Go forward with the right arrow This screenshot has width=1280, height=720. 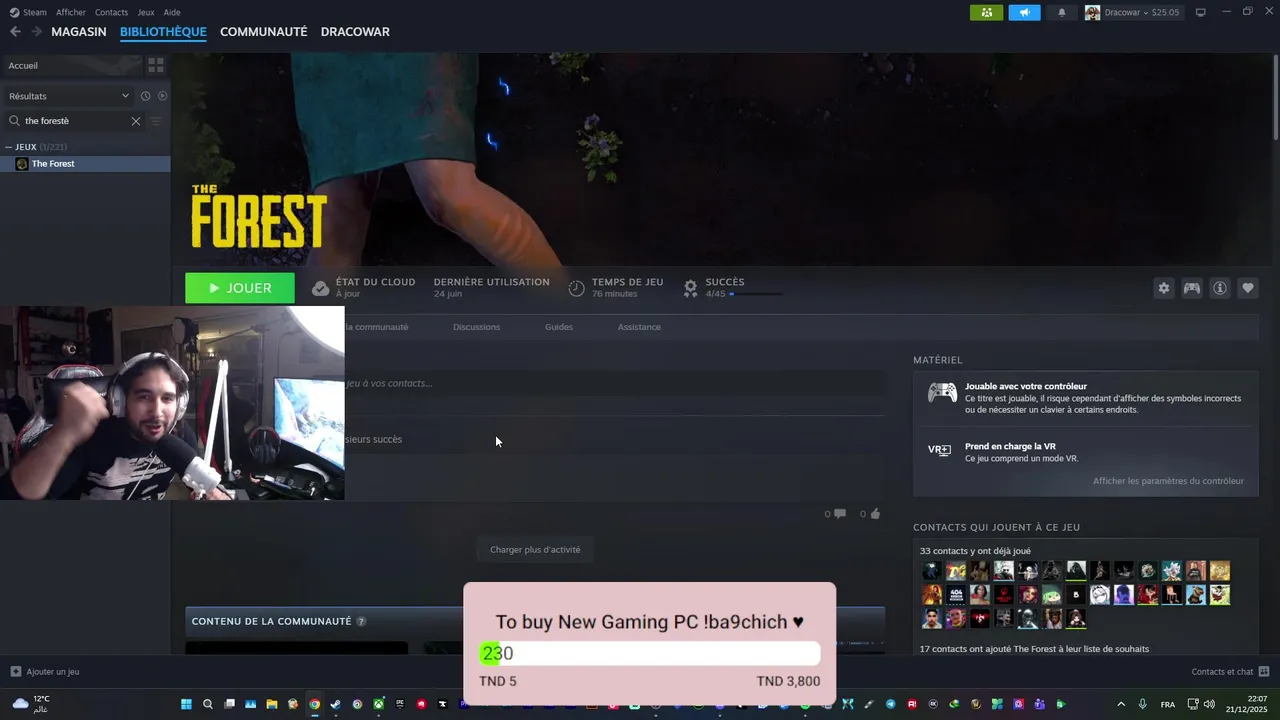(37, 32)
